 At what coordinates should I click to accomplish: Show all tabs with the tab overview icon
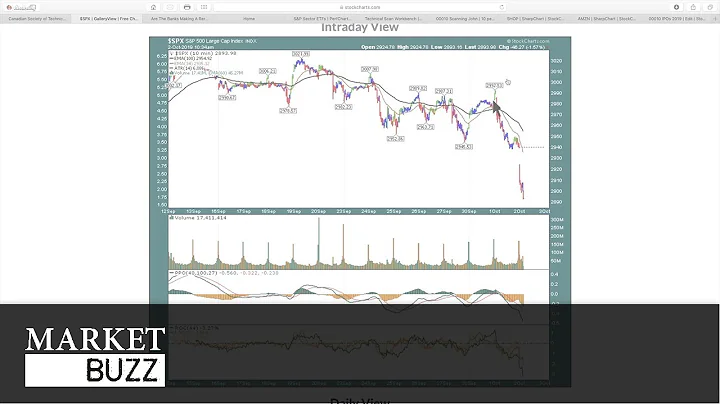coord(710,7)
